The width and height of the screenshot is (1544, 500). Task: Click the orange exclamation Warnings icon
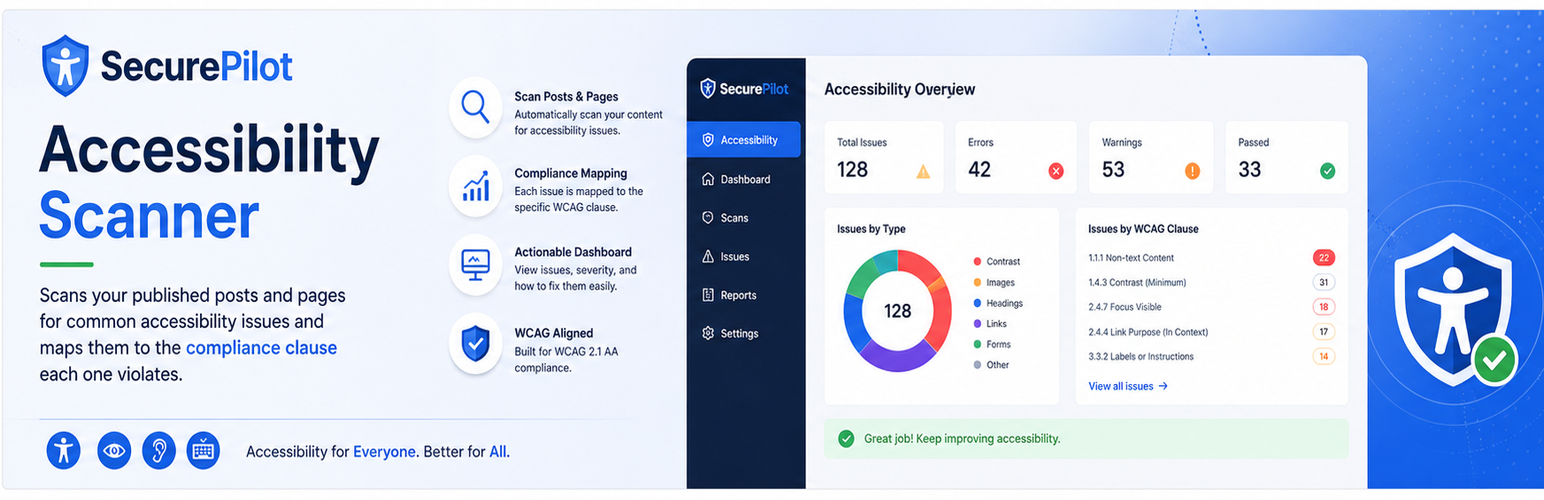pos(1192,171)
